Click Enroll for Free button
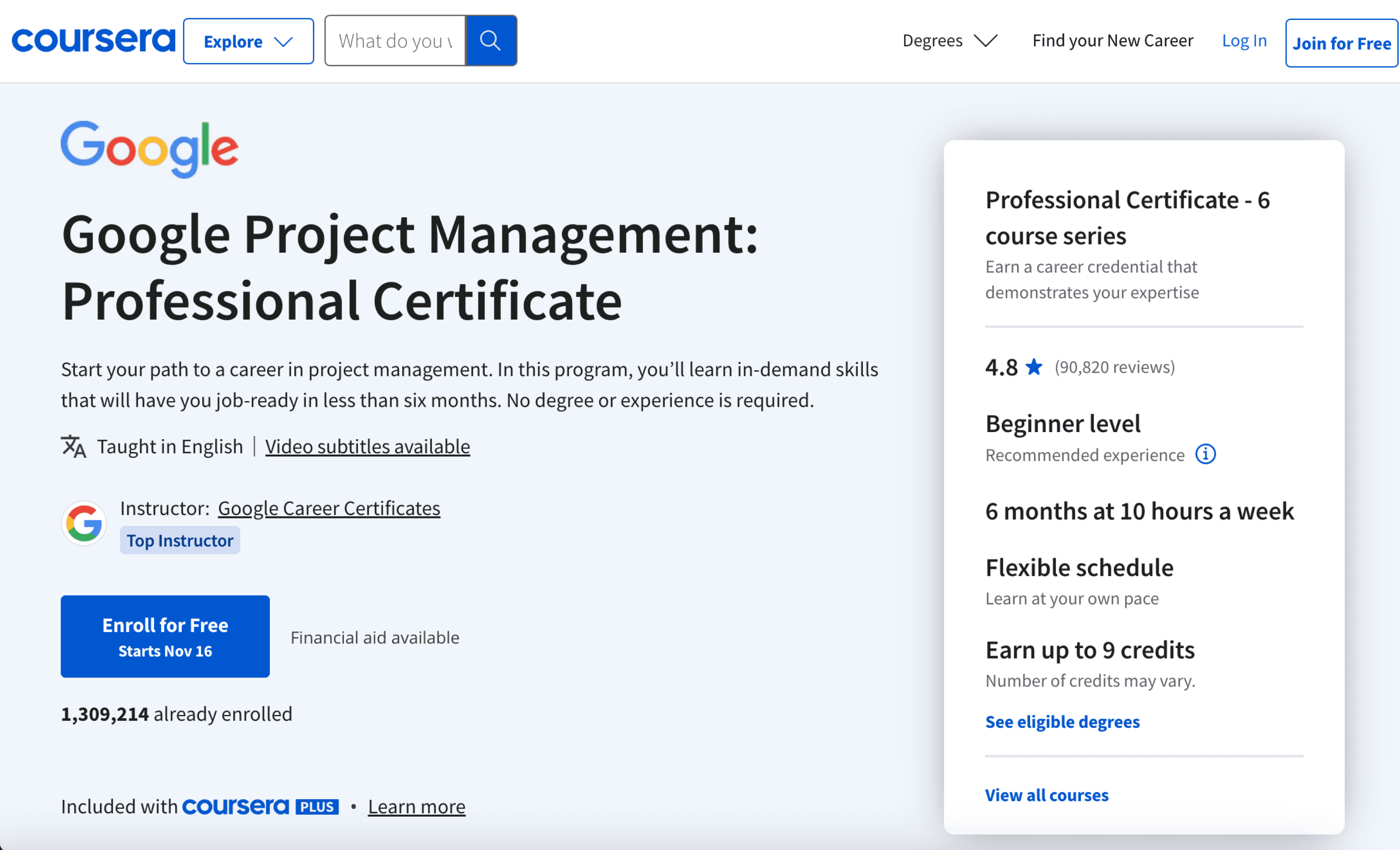This screenshot has width=1400, height=850. click(165, 636)
